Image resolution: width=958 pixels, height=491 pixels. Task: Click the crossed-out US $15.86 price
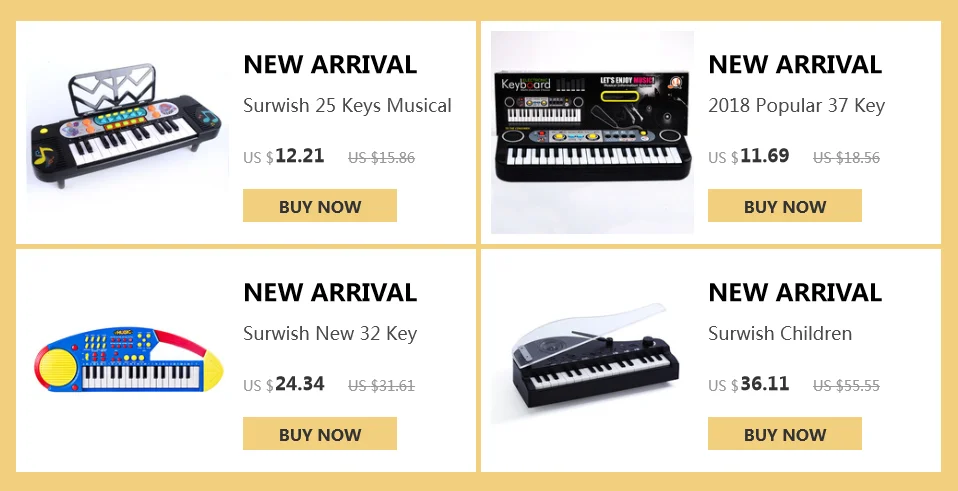(x=381, y=158)
